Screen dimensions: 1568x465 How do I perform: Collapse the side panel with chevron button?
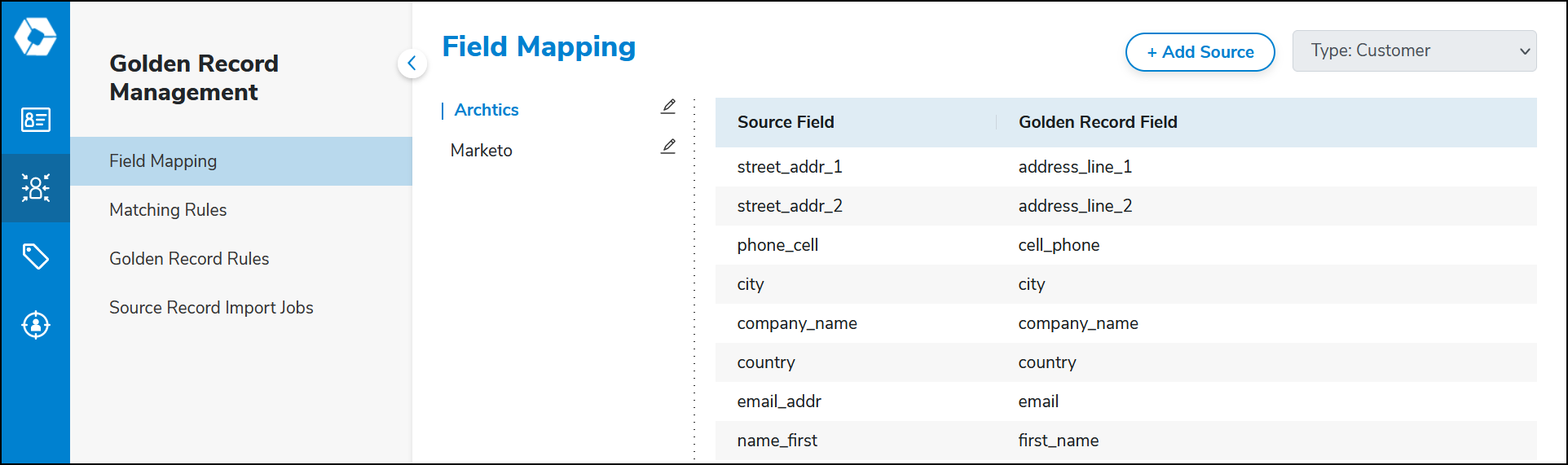point(412,64)
